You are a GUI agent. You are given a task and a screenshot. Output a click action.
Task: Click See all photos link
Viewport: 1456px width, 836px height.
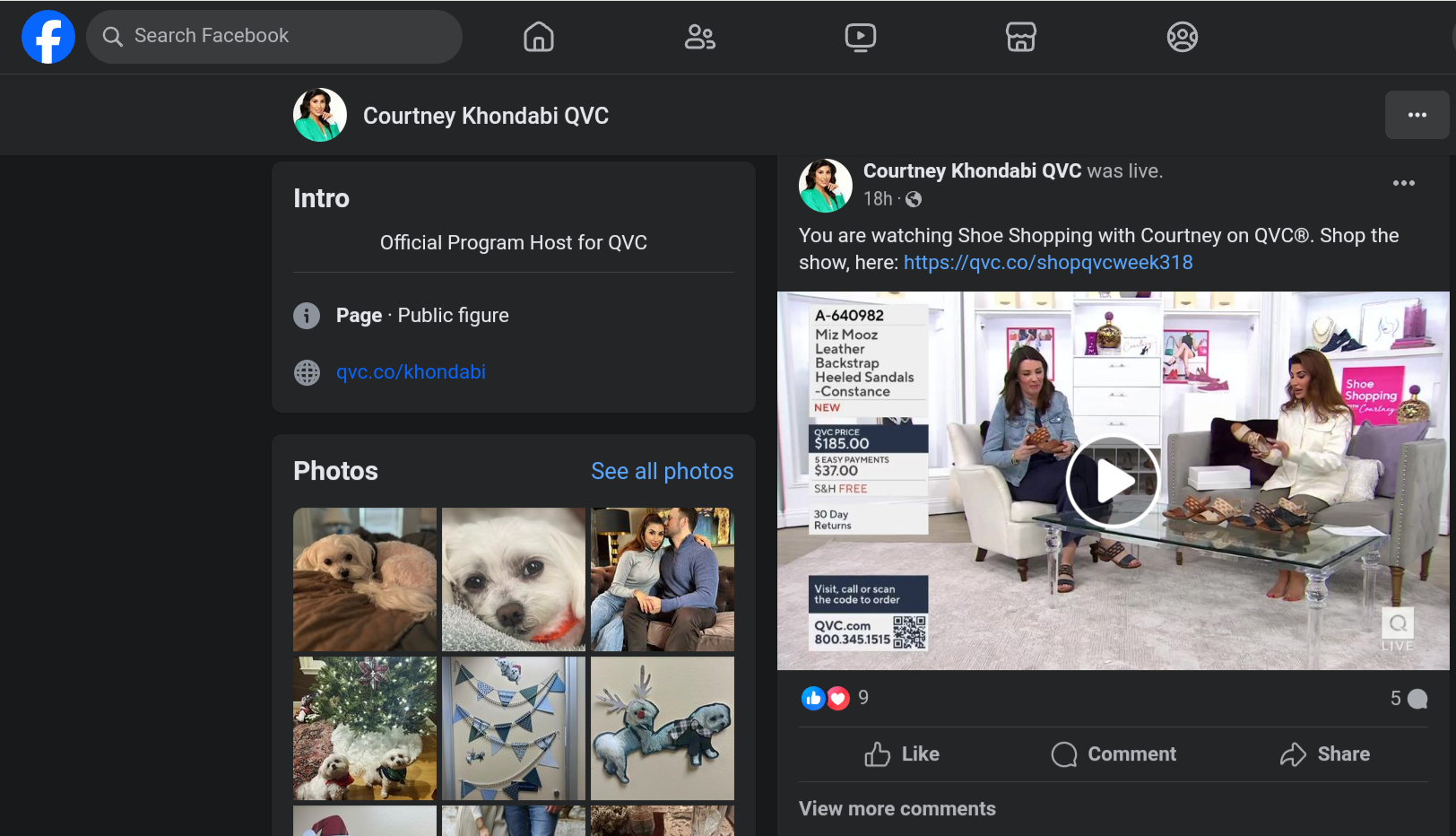click(662, 471)
